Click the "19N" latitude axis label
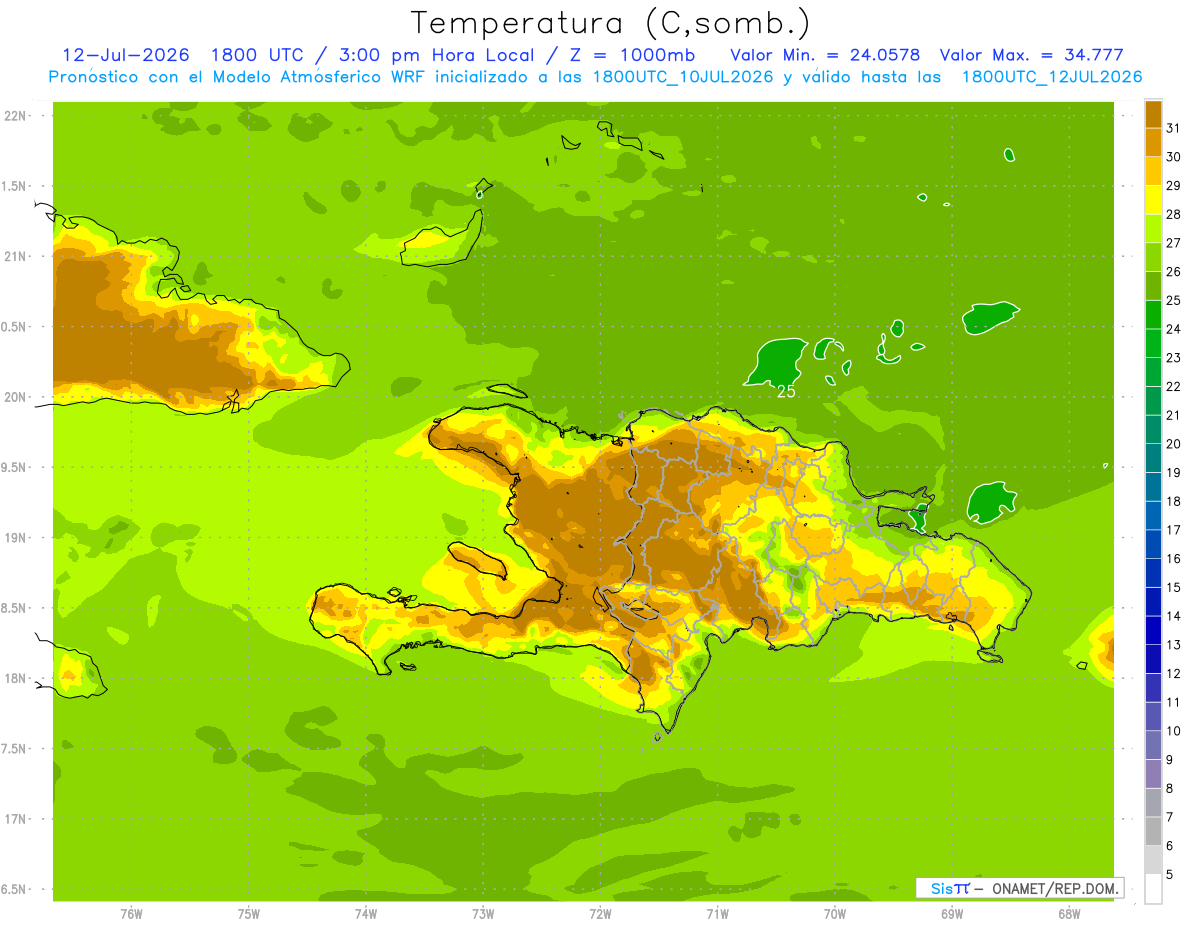 15,537
